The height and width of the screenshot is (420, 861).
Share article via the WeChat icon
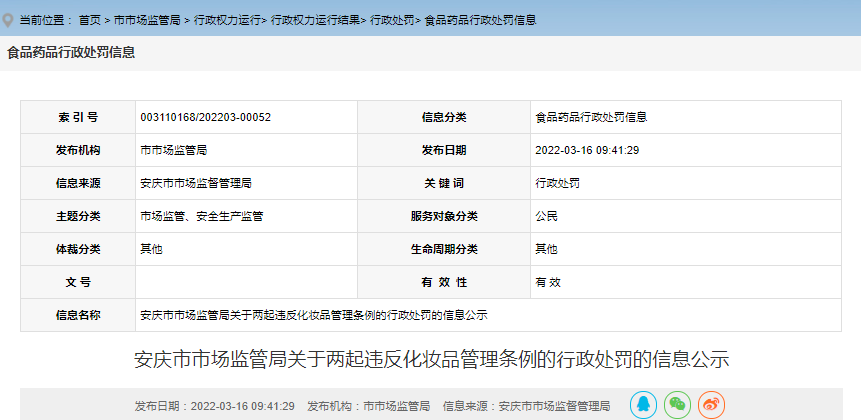coord(677,404)
